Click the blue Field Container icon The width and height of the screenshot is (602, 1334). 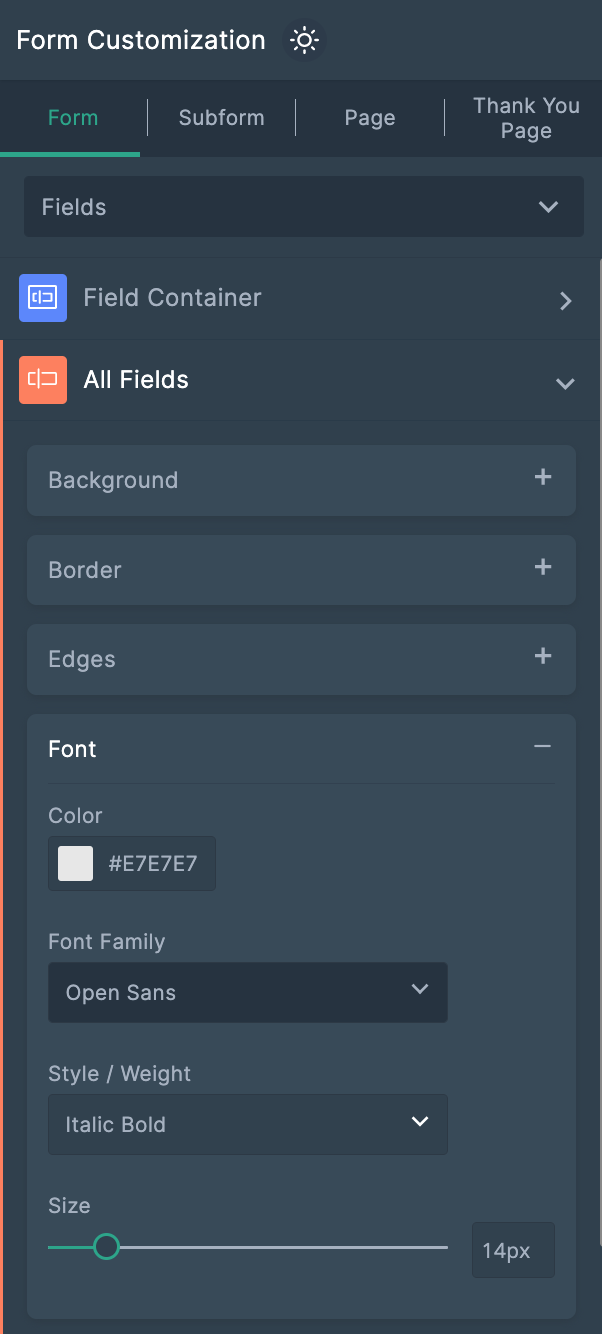[43, 298]
